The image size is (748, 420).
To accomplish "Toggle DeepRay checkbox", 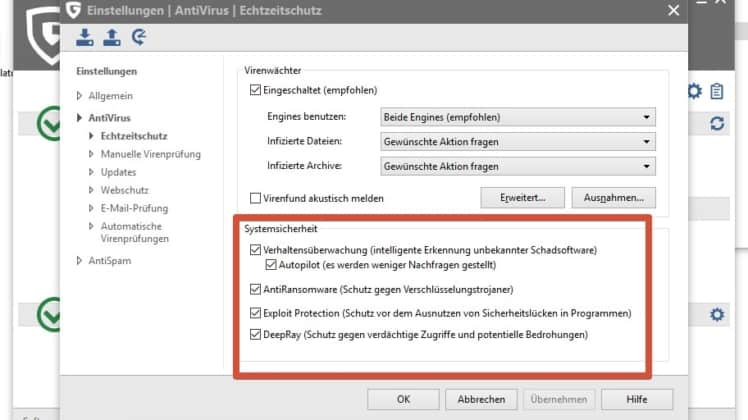I will point(255,334).
